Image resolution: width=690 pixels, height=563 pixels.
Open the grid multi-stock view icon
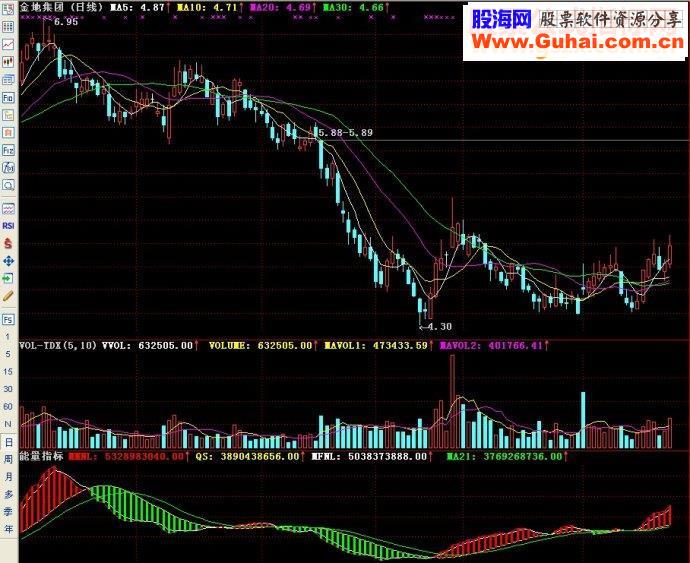point(8,27)
